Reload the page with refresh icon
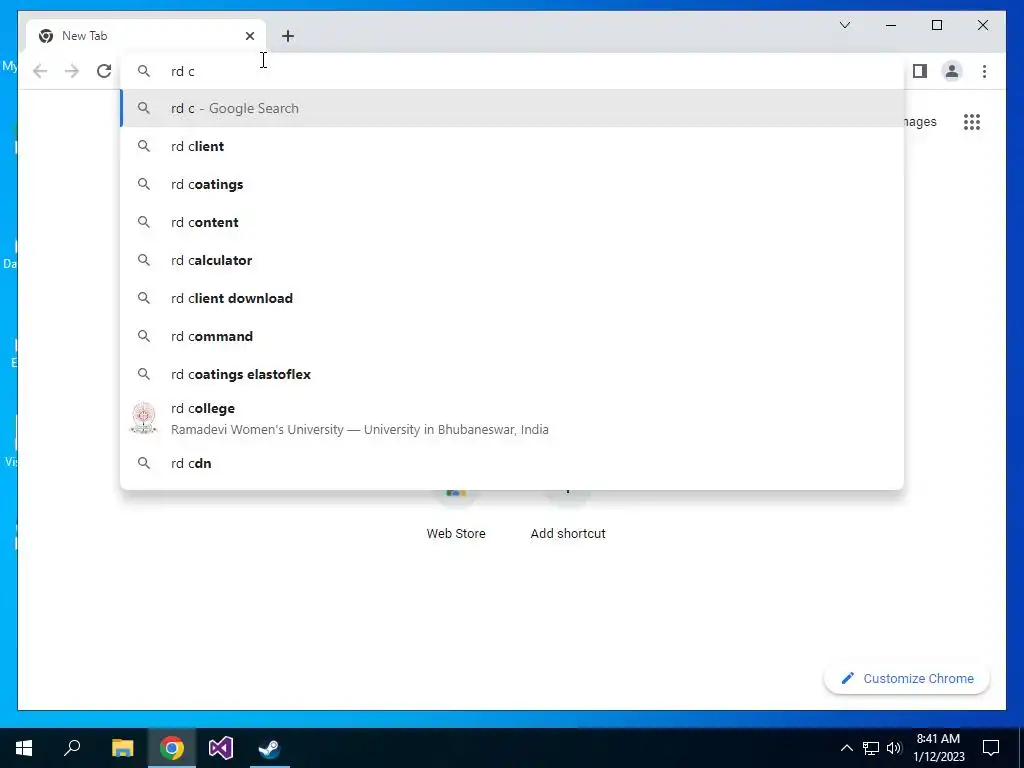Screen dimensions: 1024x768 click(x=104, y=71)
